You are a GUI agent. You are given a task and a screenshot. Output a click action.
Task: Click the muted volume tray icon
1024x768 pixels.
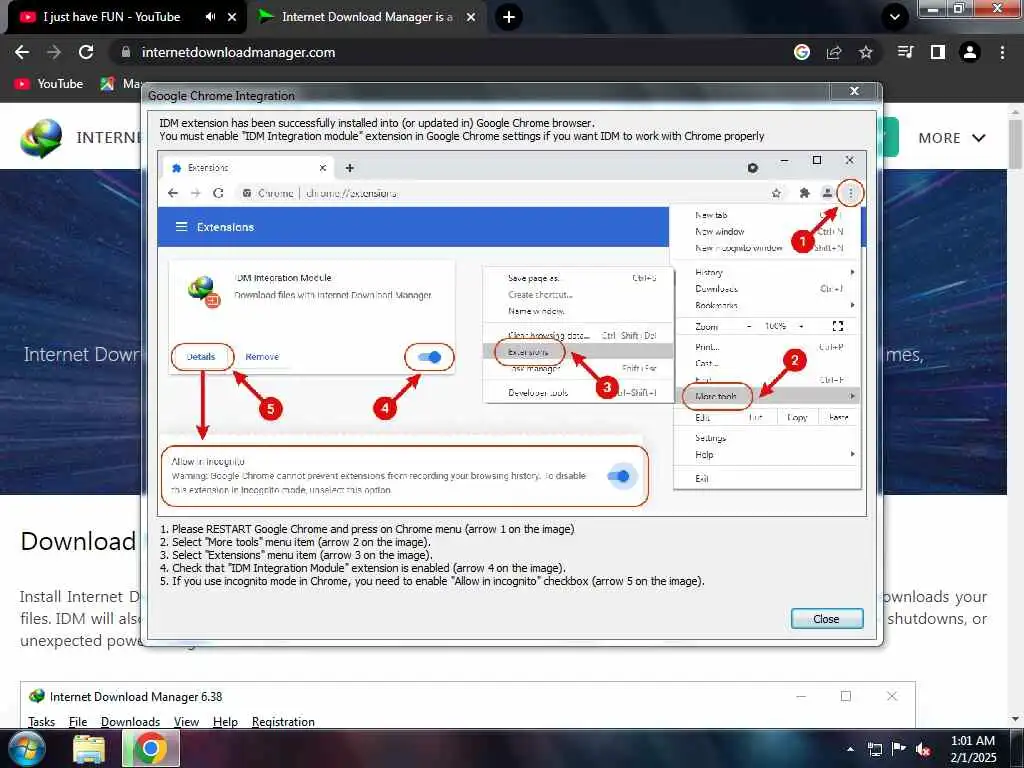[x=923, y=750]
